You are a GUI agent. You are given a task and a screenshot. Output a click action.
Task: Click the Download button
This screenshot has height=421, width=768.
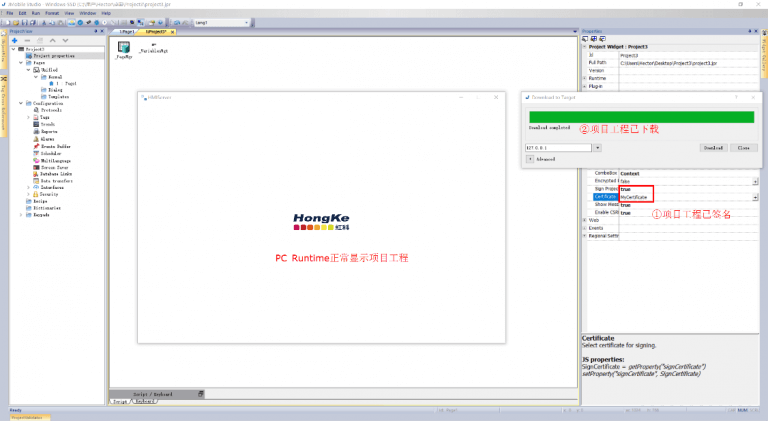click(712, 147)
